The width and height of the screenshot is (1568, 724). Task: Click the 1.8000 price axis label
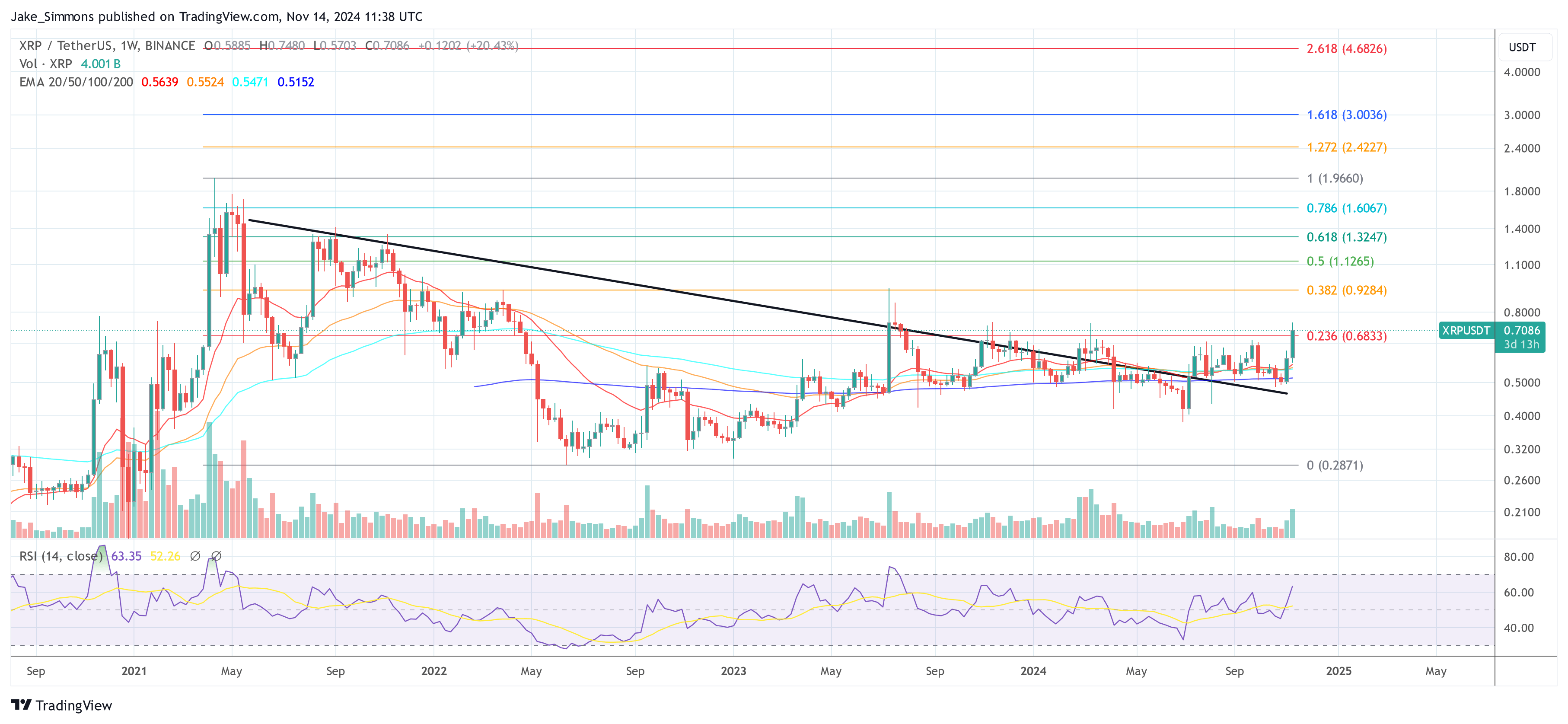coord(1522,191)
